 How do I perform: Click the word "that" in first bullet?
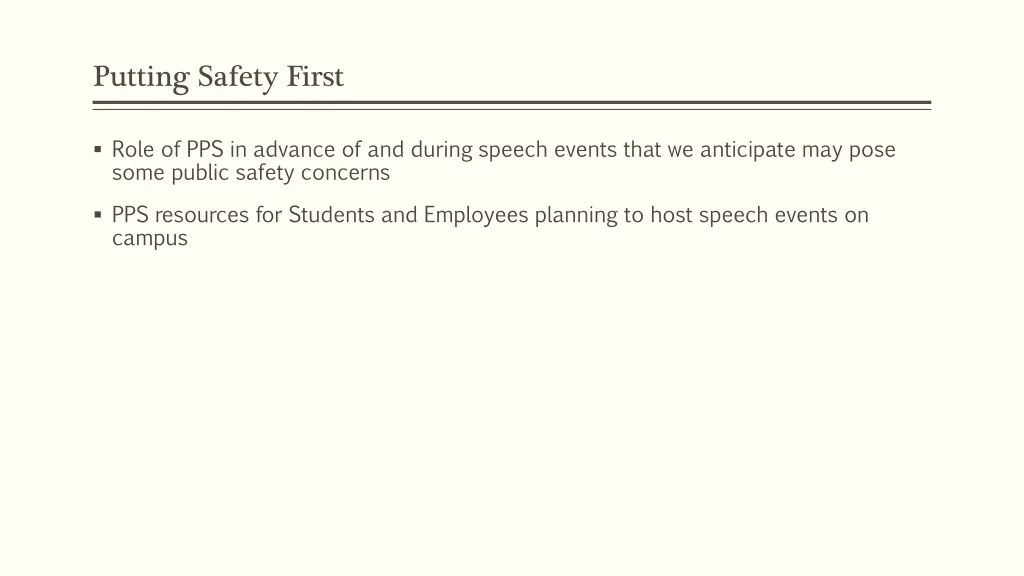(x=642, y=150)
